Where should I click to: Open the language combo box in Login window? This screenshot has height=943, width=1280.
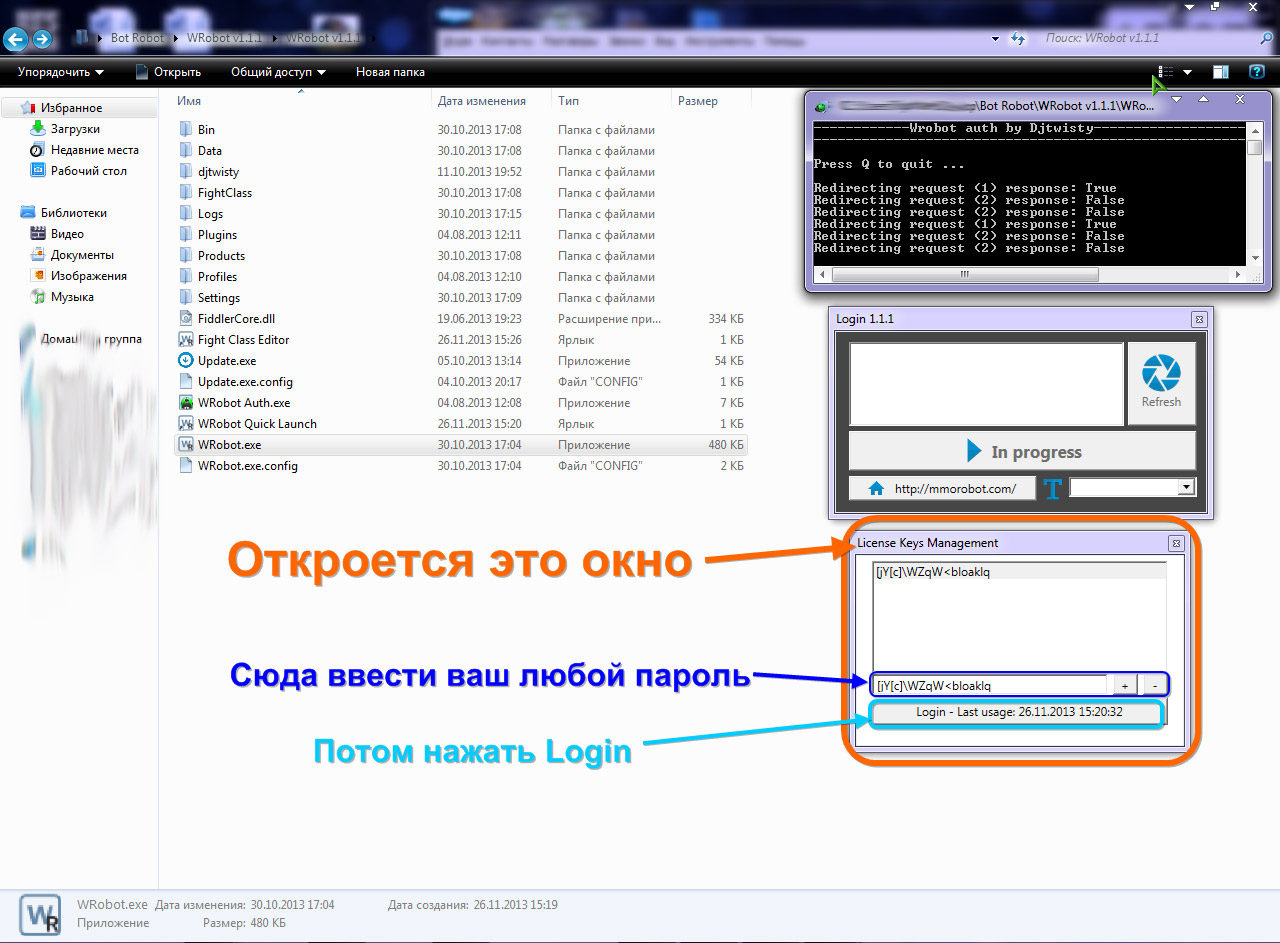click(x=1132, y=487)
